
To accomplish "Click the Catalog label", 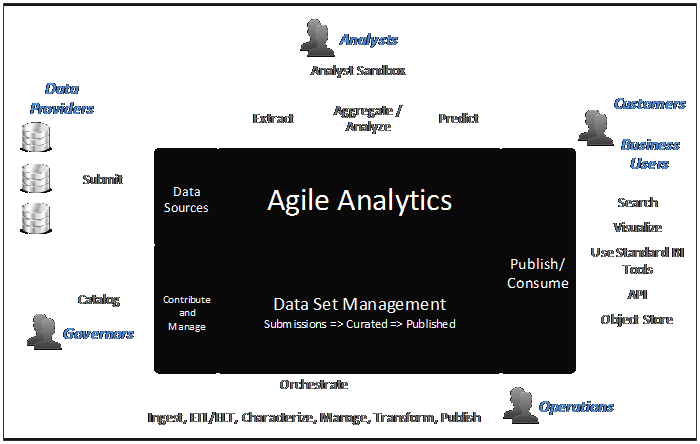I will (x=99, y=299).
